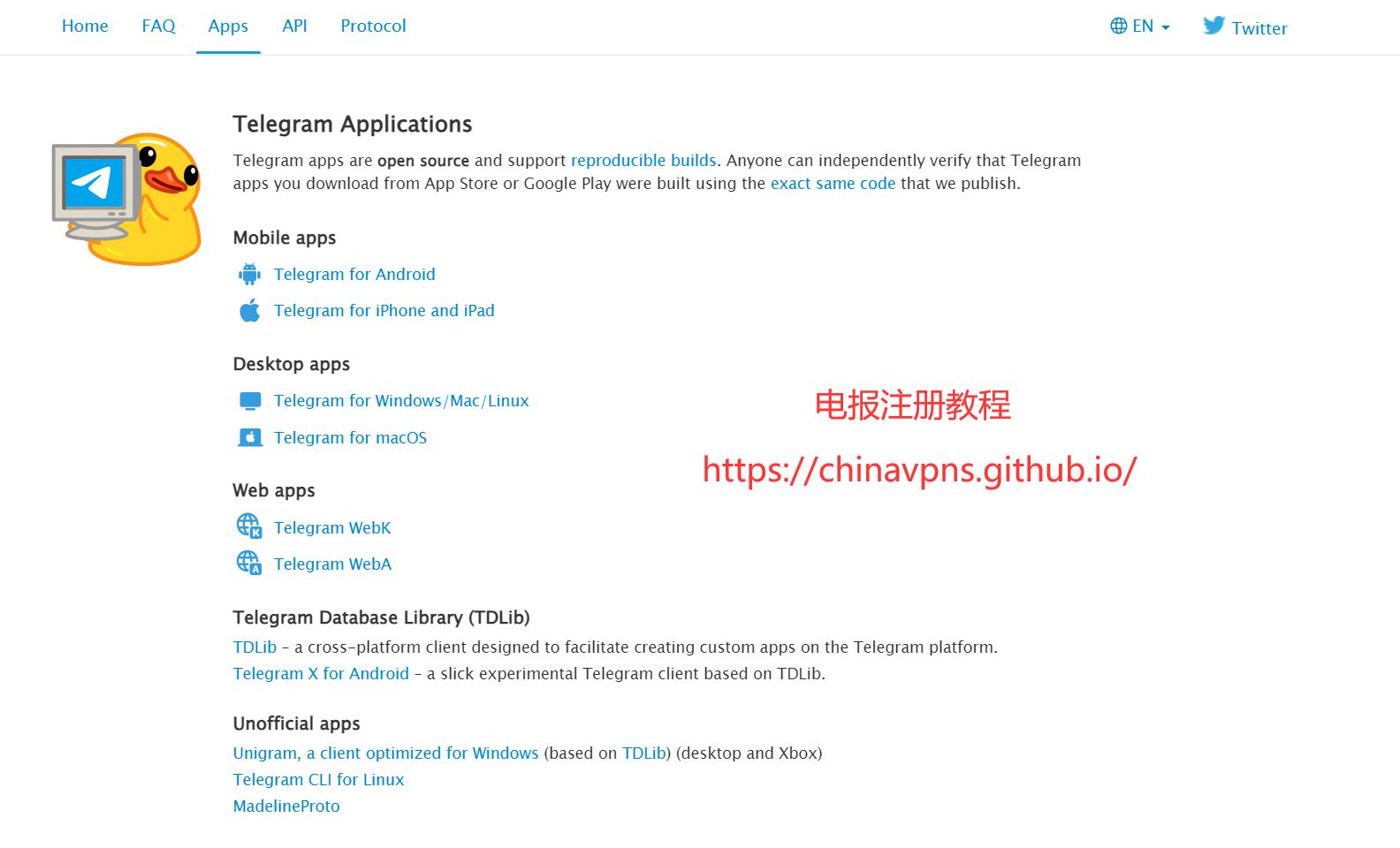Click the bold 'open source' text
This screenshot has width=1400, height=848.
click(x=423, y=161)
